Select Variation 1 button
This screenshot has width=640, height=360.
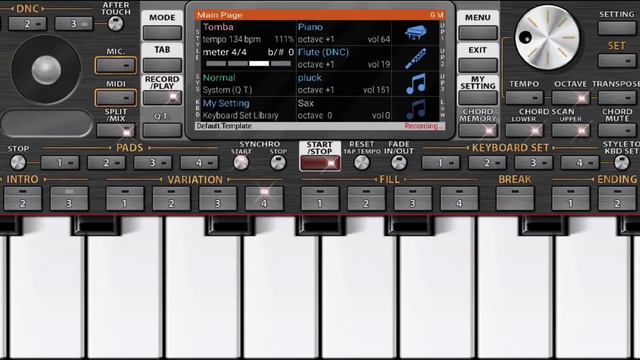[x=125, y=198]
